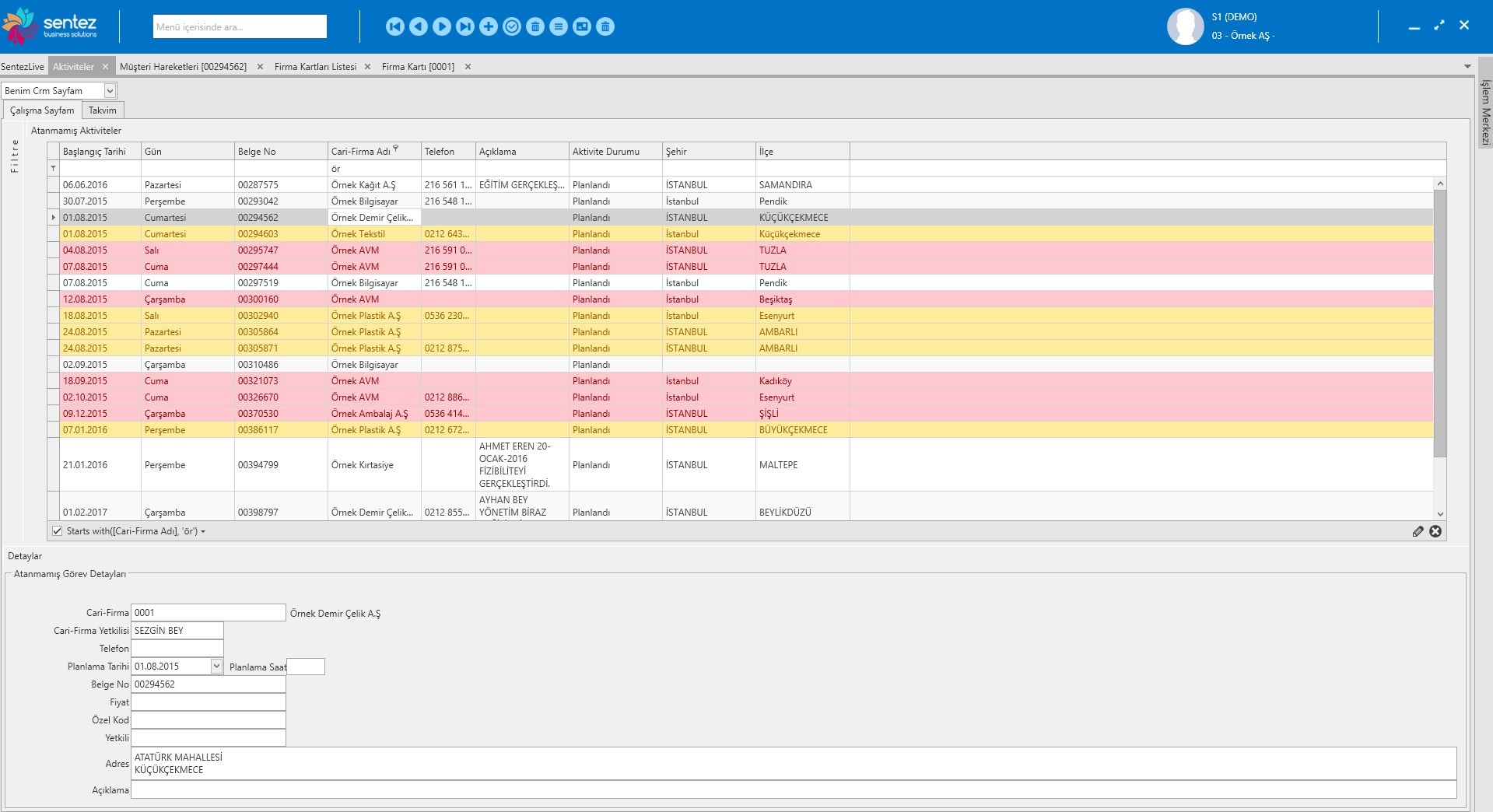The image size is (1493, 812).
Task: Expand the Planlama Tarihi date picker
Action: [x=216, y=667]
